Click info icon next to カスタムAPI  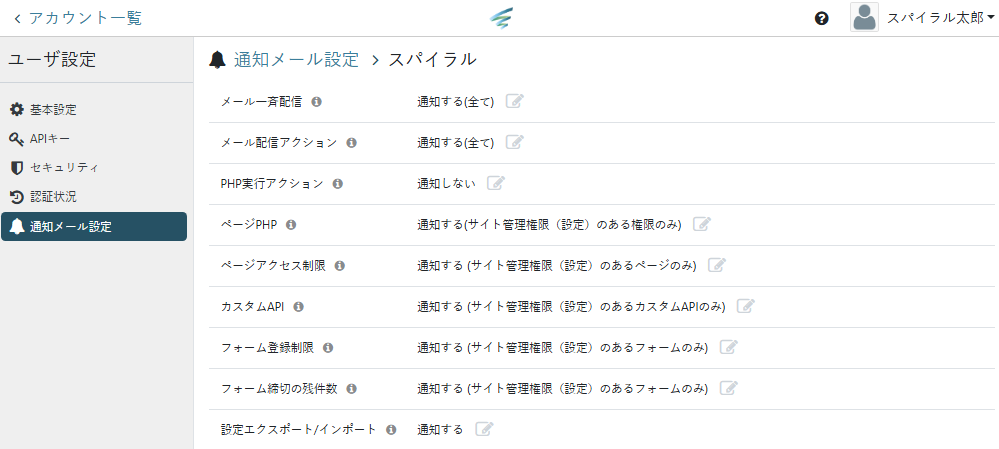click(298, 307)
